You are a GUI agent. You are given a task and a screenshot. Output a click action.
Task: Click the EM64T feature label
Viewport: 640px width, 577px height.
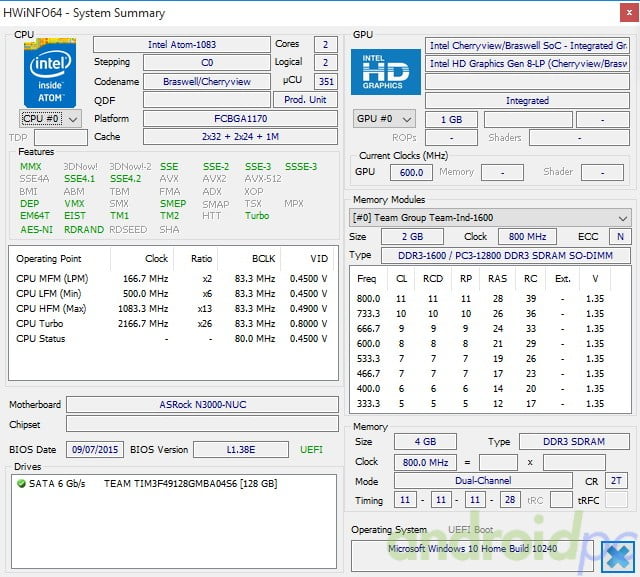pyautogui.click(x=35, y=215)
